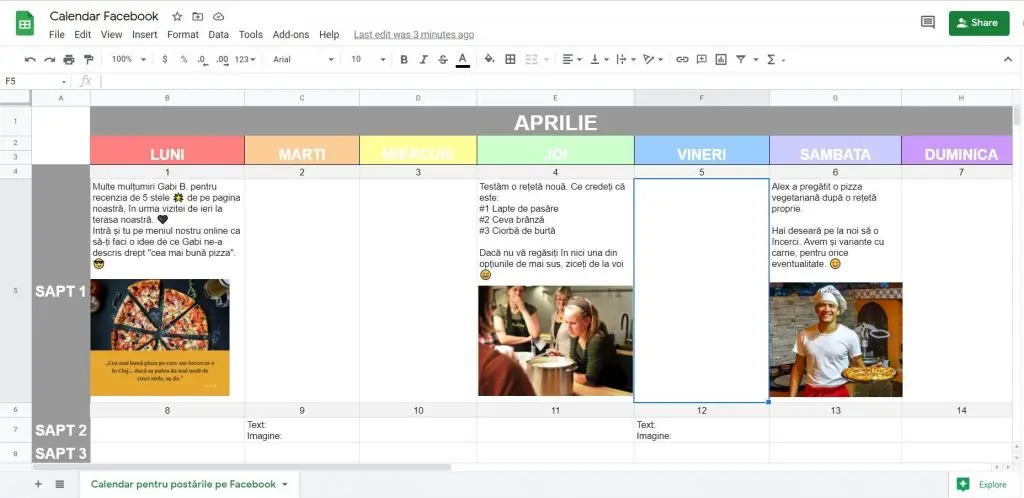Click the merge cells icon
Image resolution: width=1024 pixels, height=498 pixels.
(531, 59)
